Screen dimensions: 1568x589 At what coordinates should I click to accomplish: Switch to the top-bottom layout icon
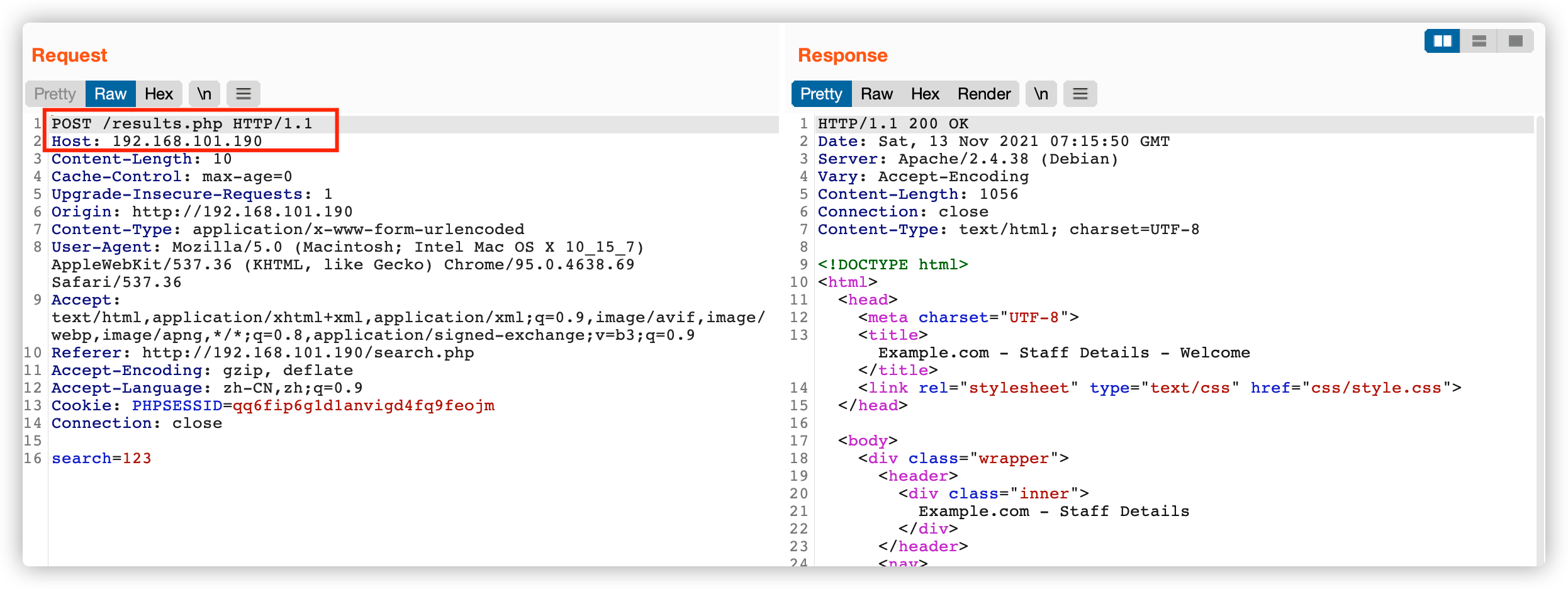(x=1479, y=42)
